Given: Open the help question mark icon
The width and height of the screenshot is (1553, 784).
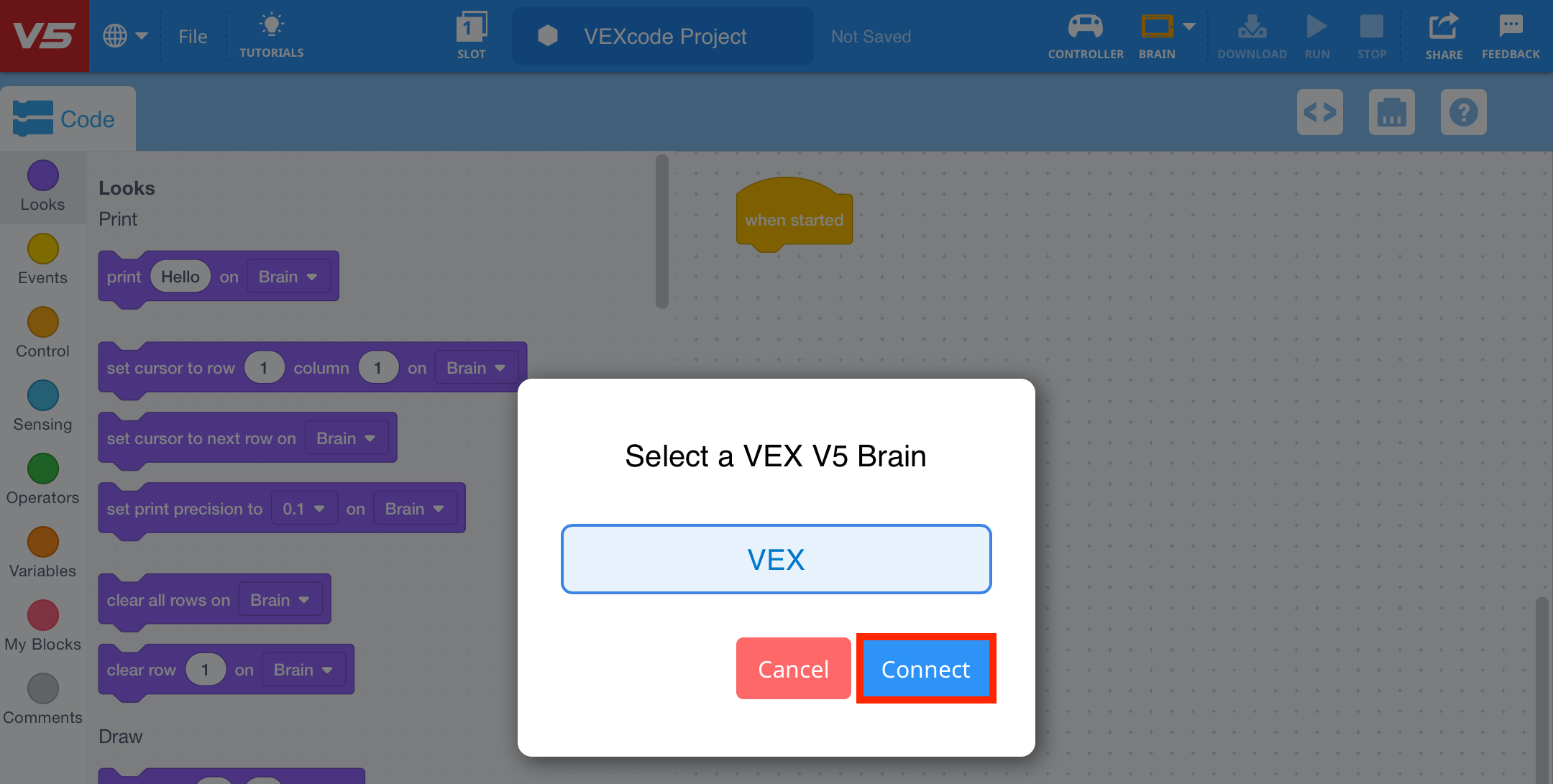Looking at the screenshot, I should tap(1464, 112).
